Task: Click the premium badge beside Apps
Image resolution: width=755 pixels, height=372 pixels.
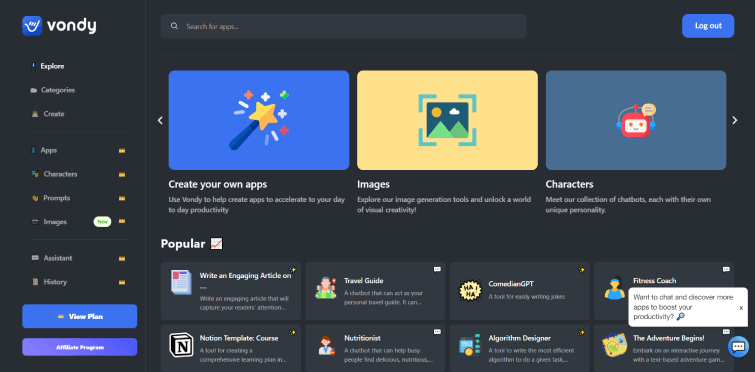Action: (122, 151)
